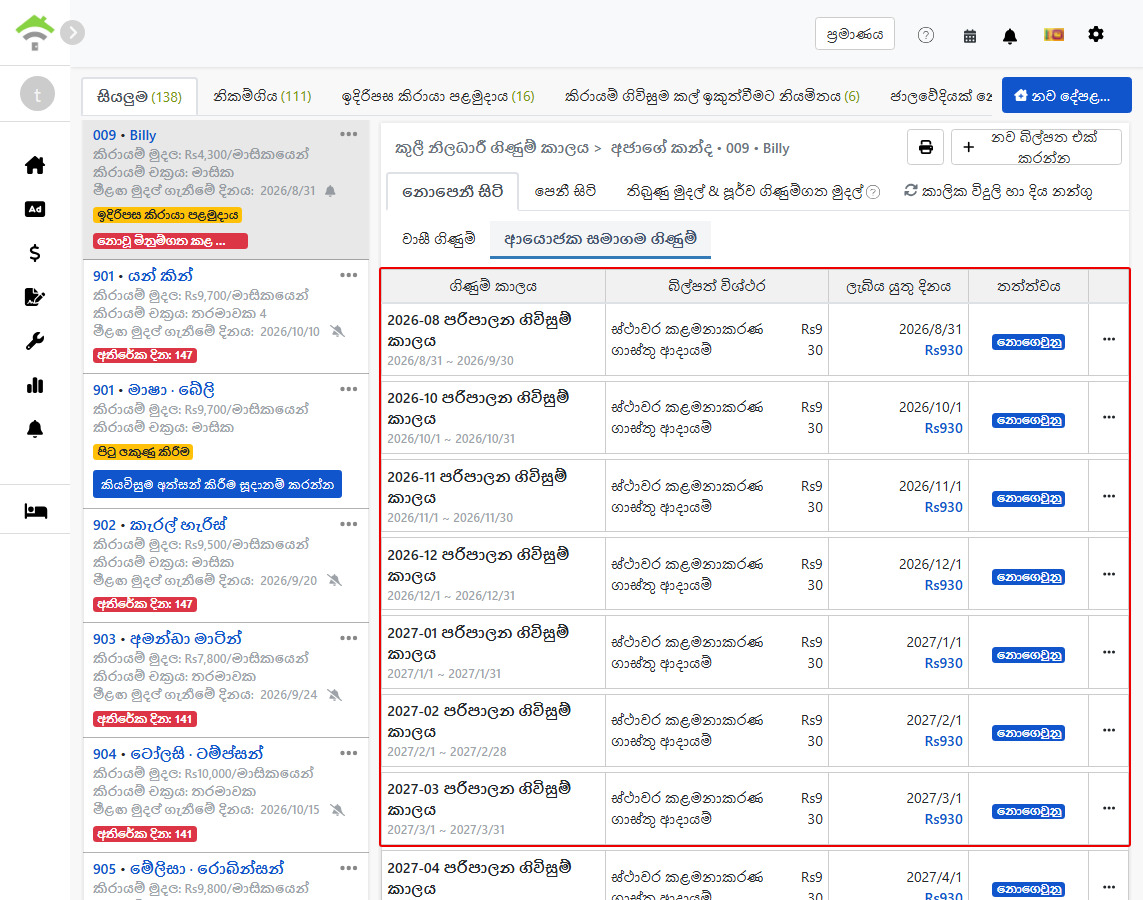Open the bar chart reports icon
This screenshot has width=1143, height=900.
coord(35,386)
